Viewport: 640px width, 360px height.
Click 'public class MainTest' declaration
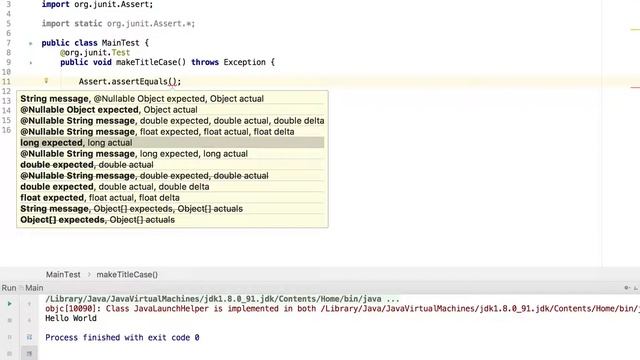point(90,43)
